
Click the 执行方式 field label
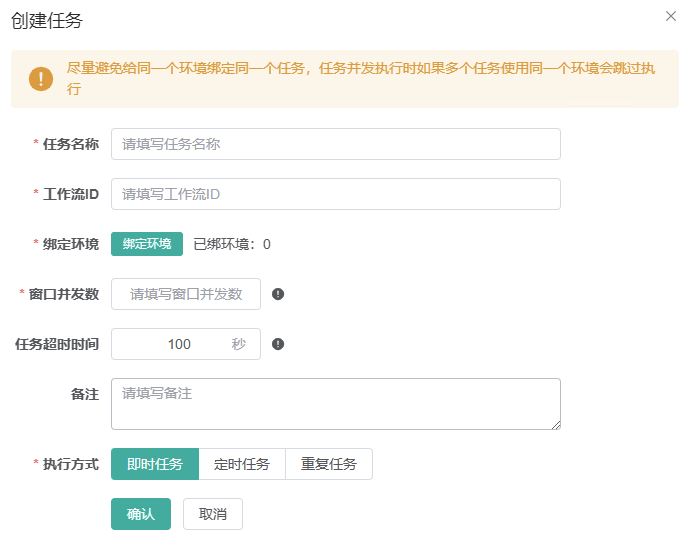click(70, 464)
